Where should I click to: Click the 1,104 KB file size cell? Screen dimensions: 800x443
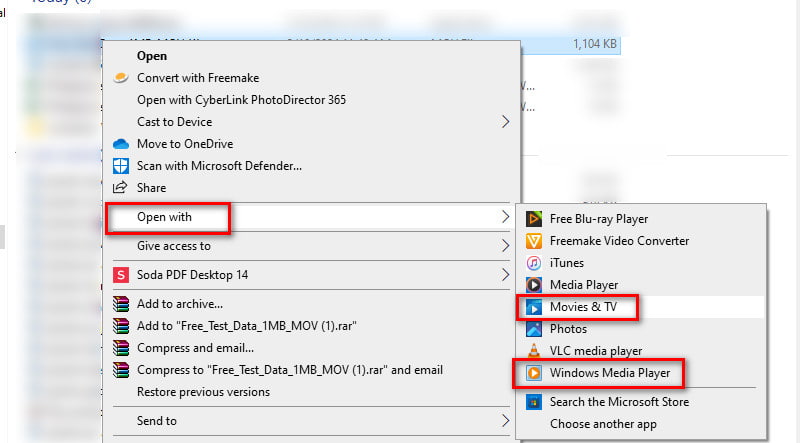tap(595, 44)
